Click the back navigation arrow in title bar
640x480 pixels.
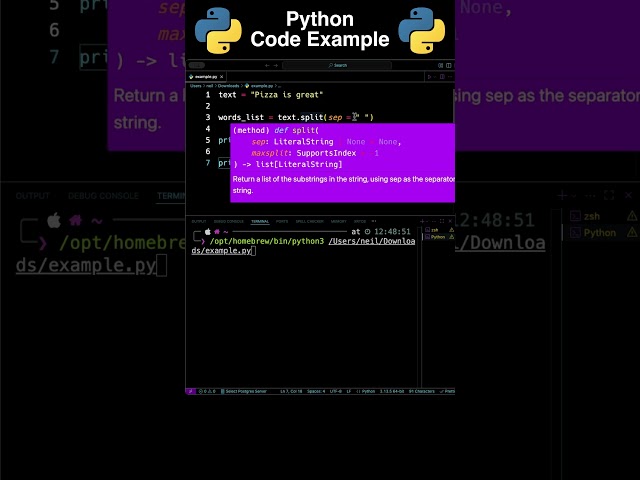(267, 65)
